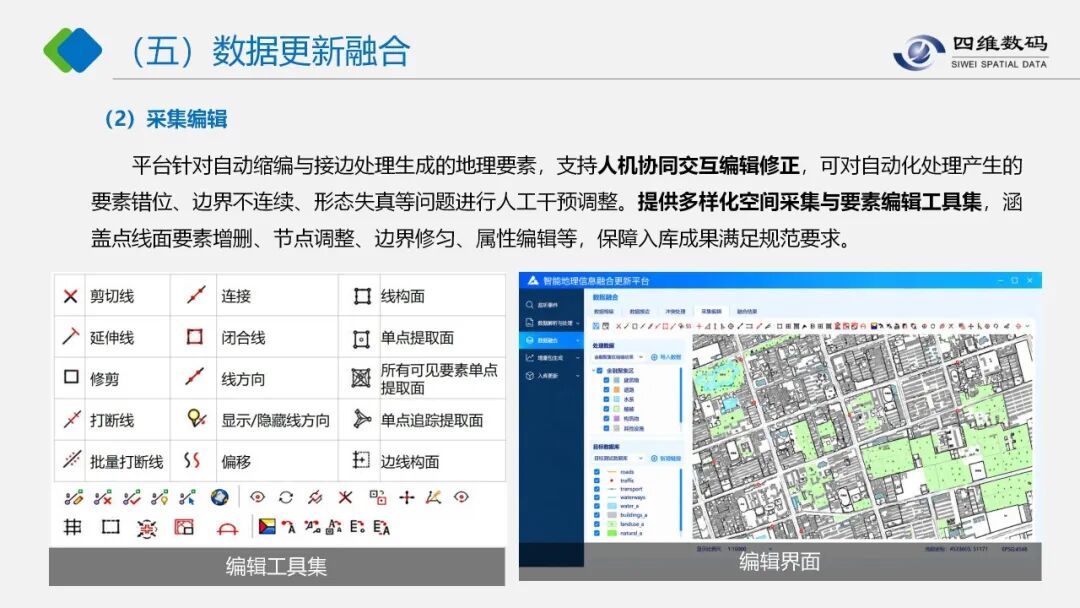The image size is (1080, 608).
Task: Click the node edit pencil icon
Action: [74, 497]
